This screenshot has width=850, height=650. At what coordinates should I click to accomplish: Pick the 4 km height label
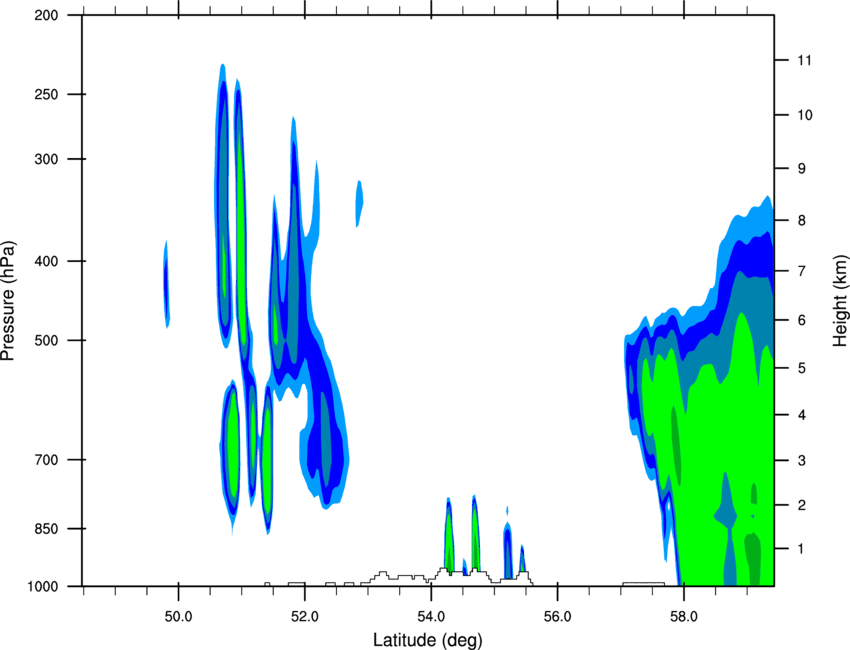click(x=801, y=415)
